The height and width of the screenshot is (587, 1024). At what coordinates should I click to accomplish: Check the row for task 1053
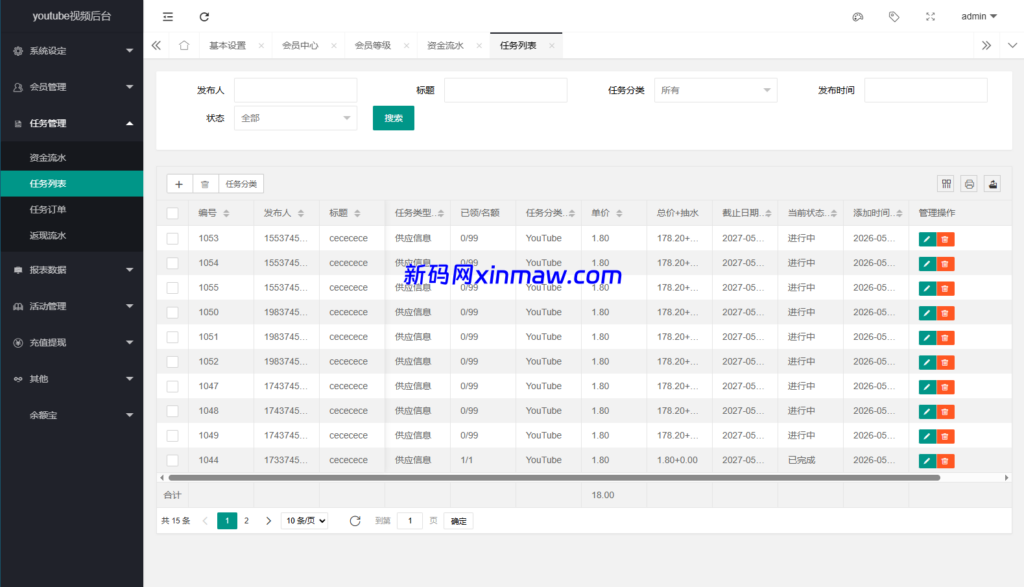pos(172,238)
